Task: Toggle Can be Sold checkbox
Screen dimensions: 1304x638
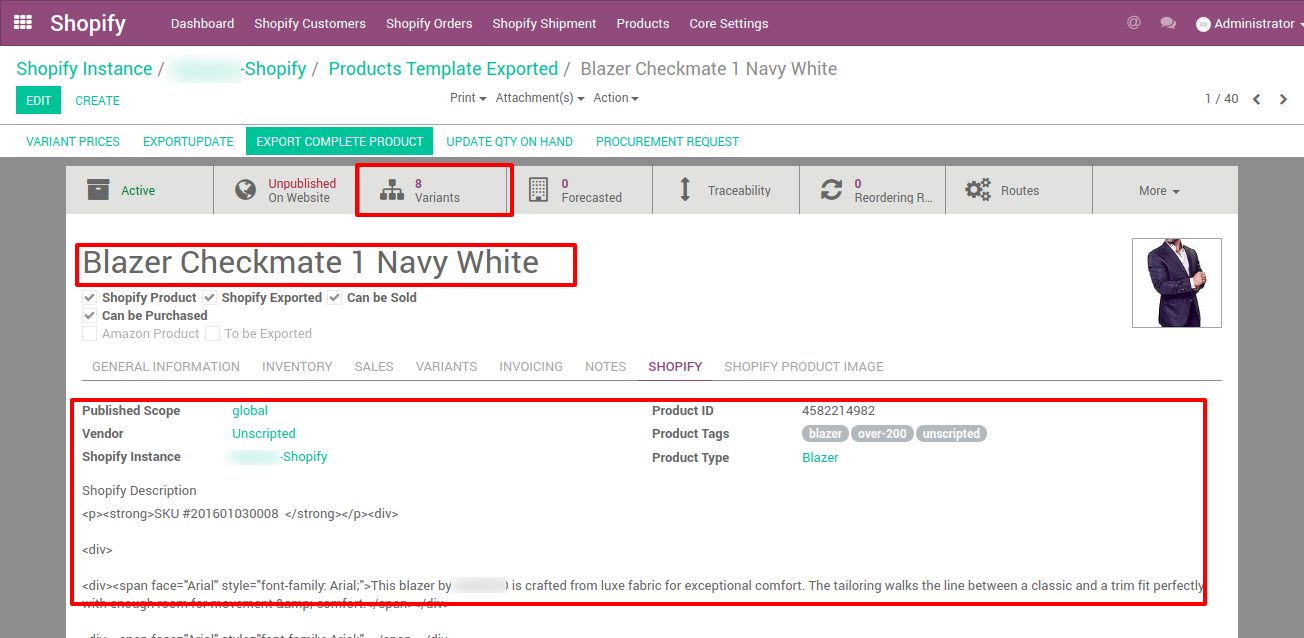Action: point(334,298)
